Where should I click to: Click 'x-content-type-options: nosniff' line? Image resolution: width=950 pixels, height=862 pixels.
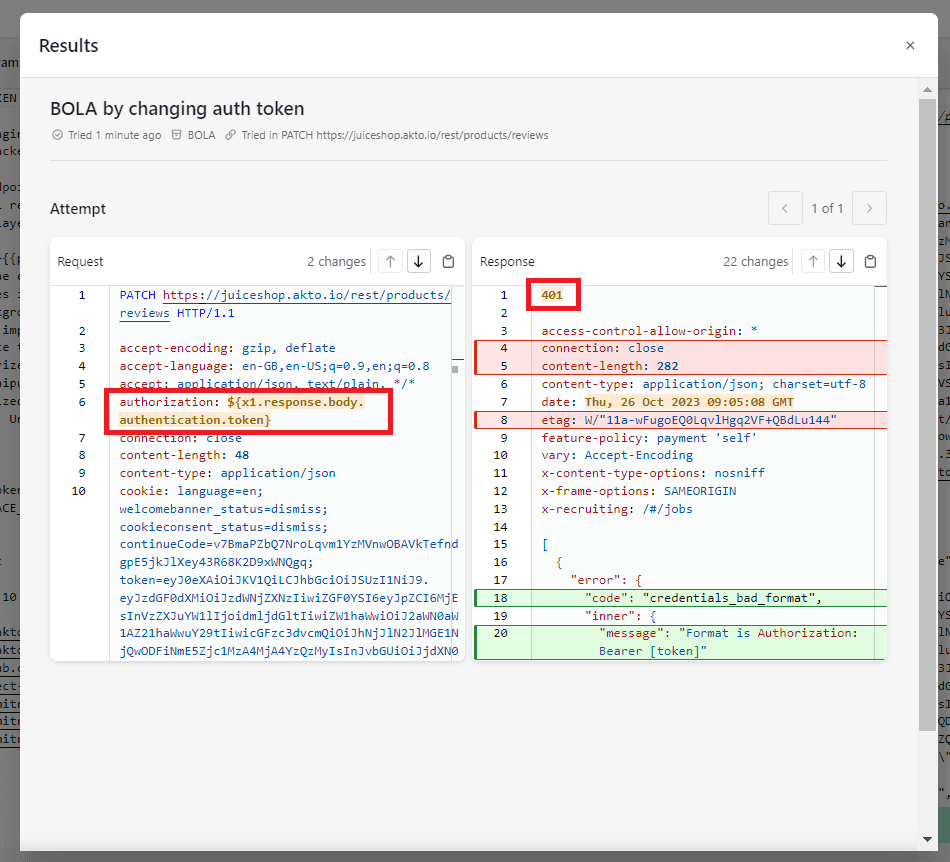pyautogui.click(x=653, y=473)
